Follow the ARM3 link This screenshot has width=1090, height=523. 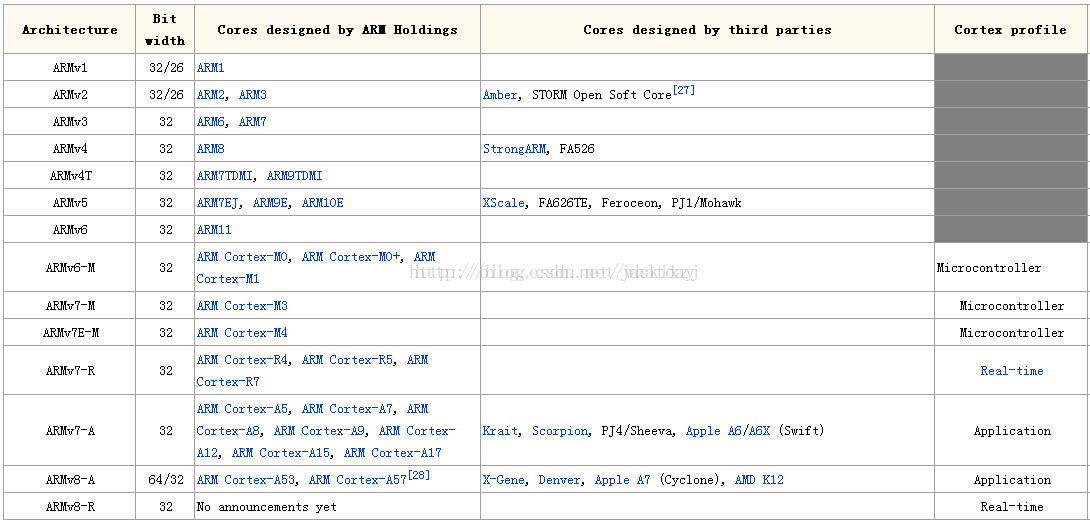click(252, 95)
